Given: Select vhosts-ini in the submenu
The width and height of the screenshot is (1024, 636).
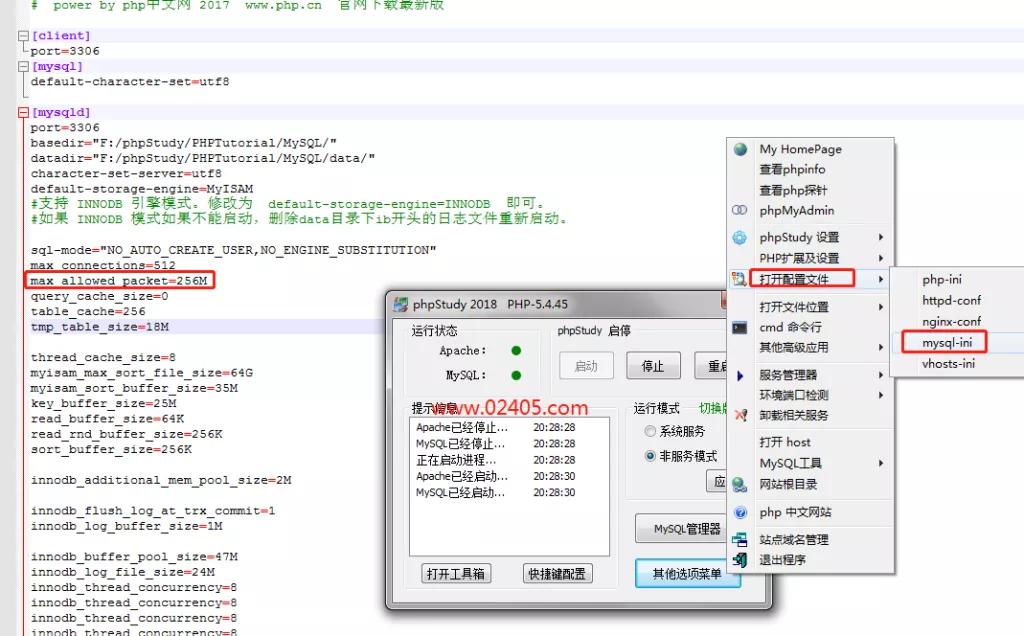Looking at the screenshot, I should tap(948, 364).
